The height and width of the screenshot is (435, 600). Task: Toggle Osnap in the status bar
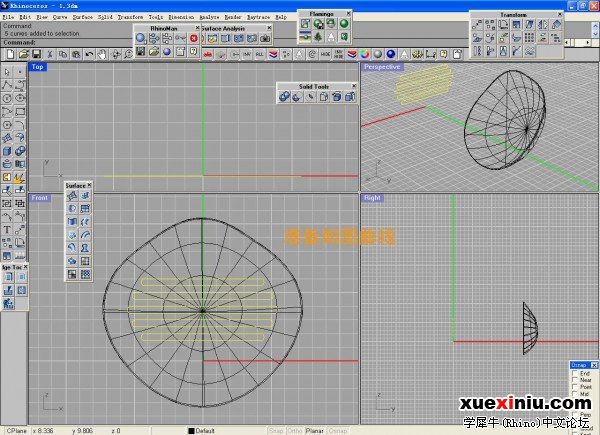(338, 431)
